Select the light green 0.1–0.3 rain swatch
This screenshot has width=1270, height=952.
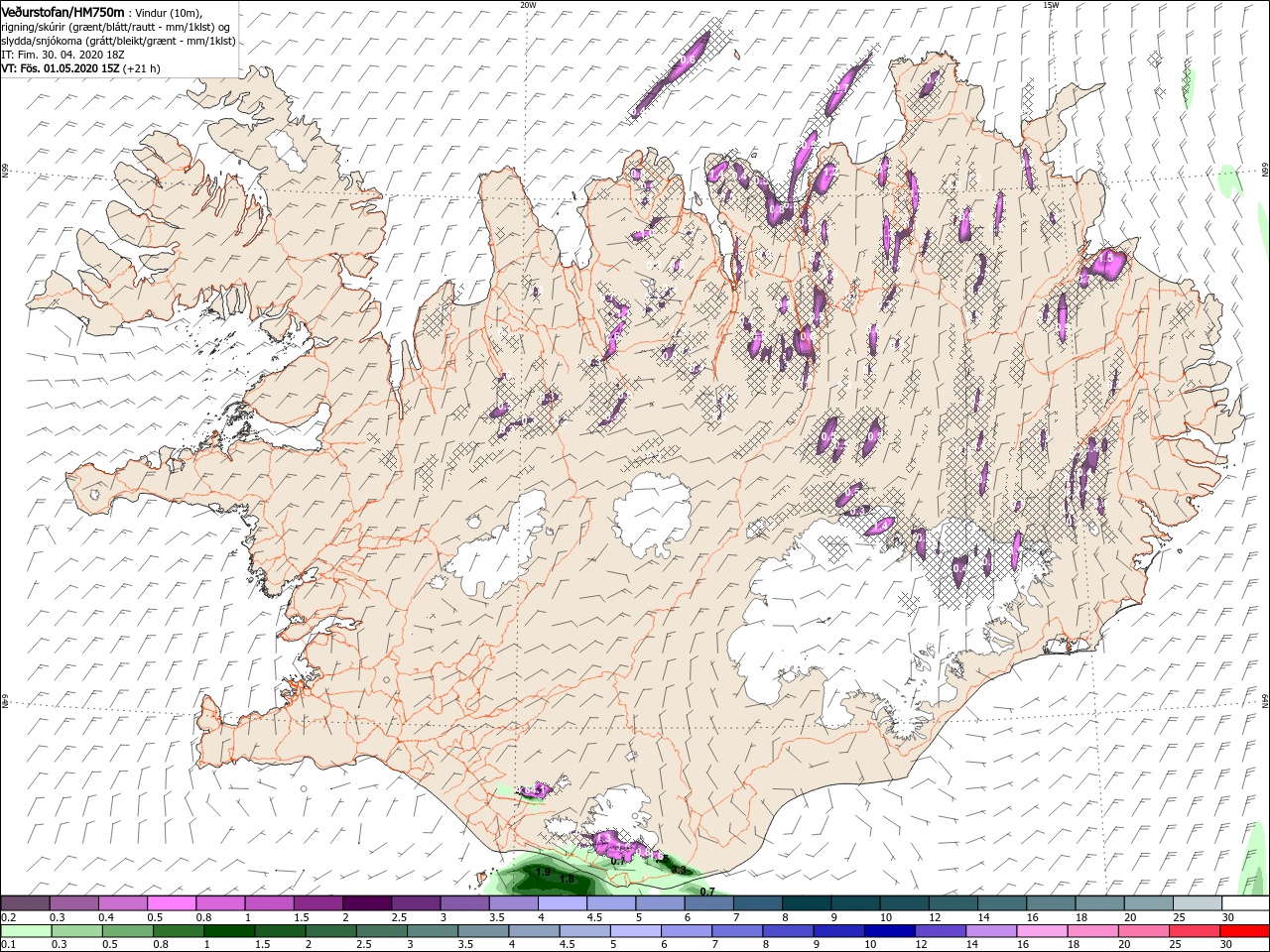pos(26,931)
